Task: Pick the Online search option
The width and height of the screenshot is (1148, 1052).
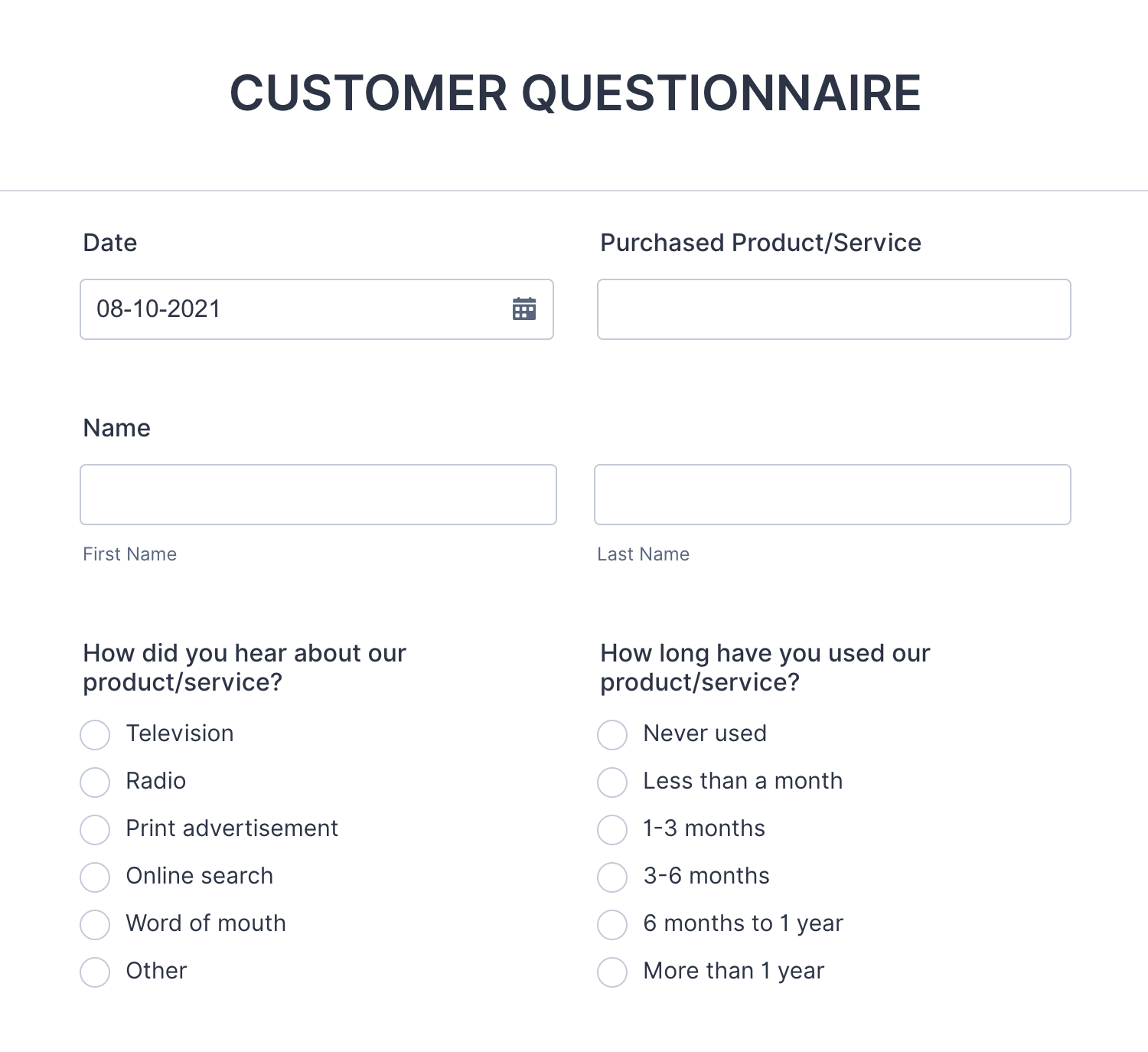Action: (x=95, y=877)
